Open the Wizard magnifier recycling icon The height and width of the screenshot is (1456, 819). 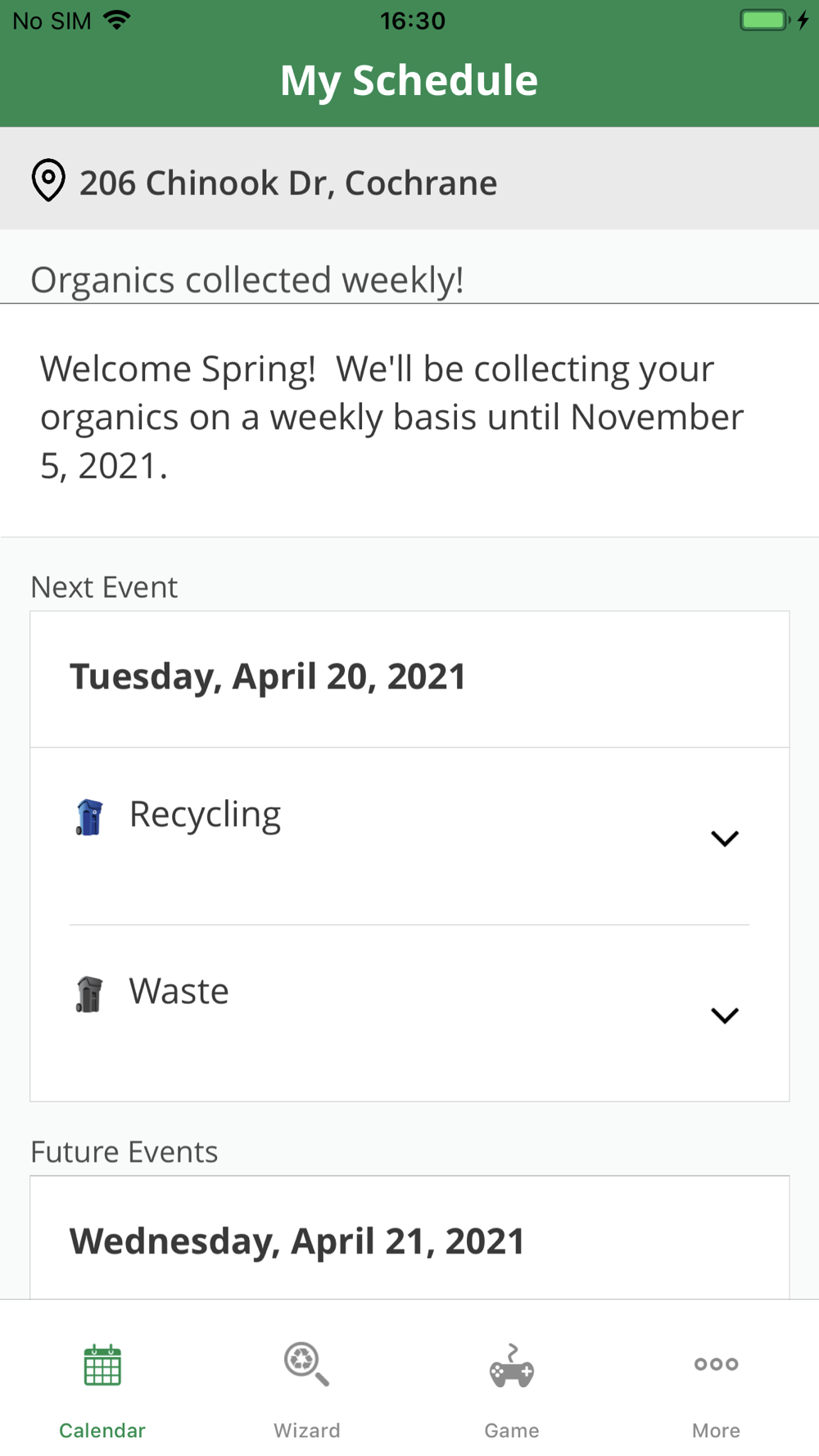coord(306,1364)
